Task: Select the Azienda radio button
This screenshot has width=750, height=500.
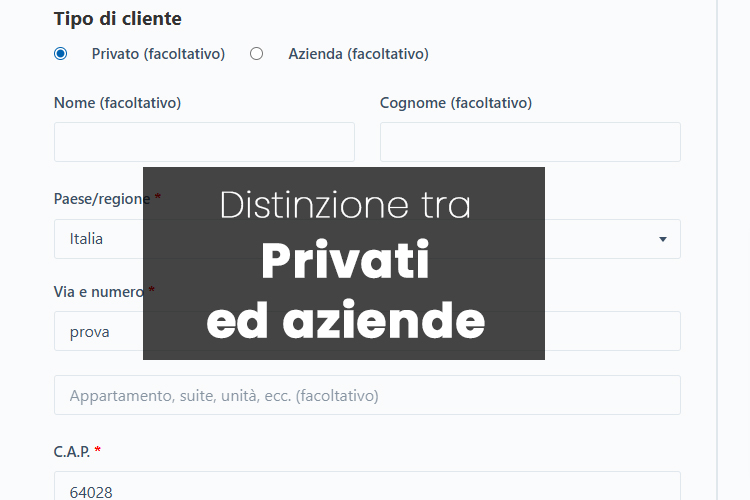Action: click(257, 54)
